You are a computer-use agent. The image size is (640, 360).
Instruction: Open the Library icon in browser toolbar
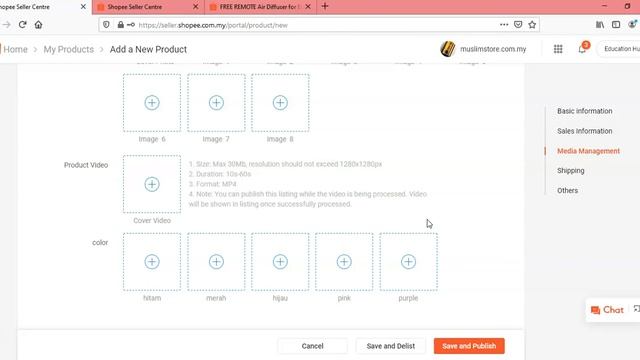(x=600, y=24)
